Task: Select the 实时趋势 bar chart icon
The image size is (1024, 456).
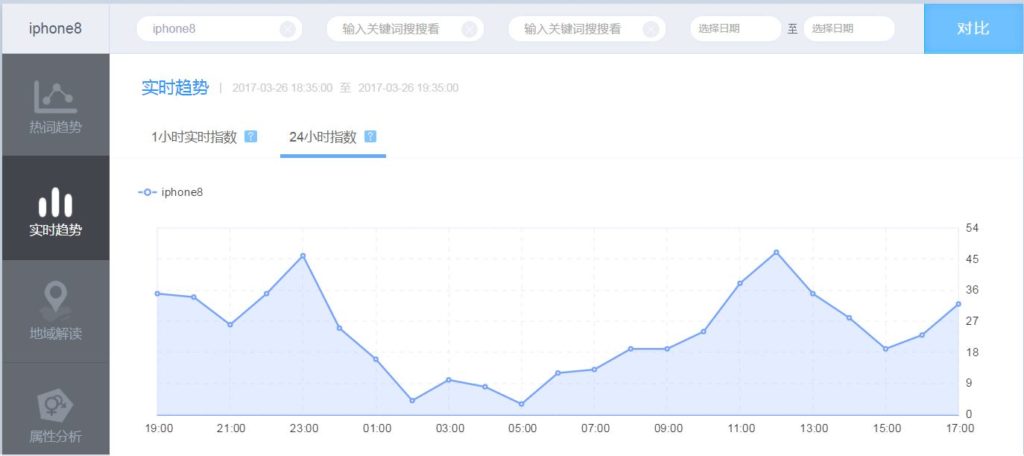Action: 56,203
